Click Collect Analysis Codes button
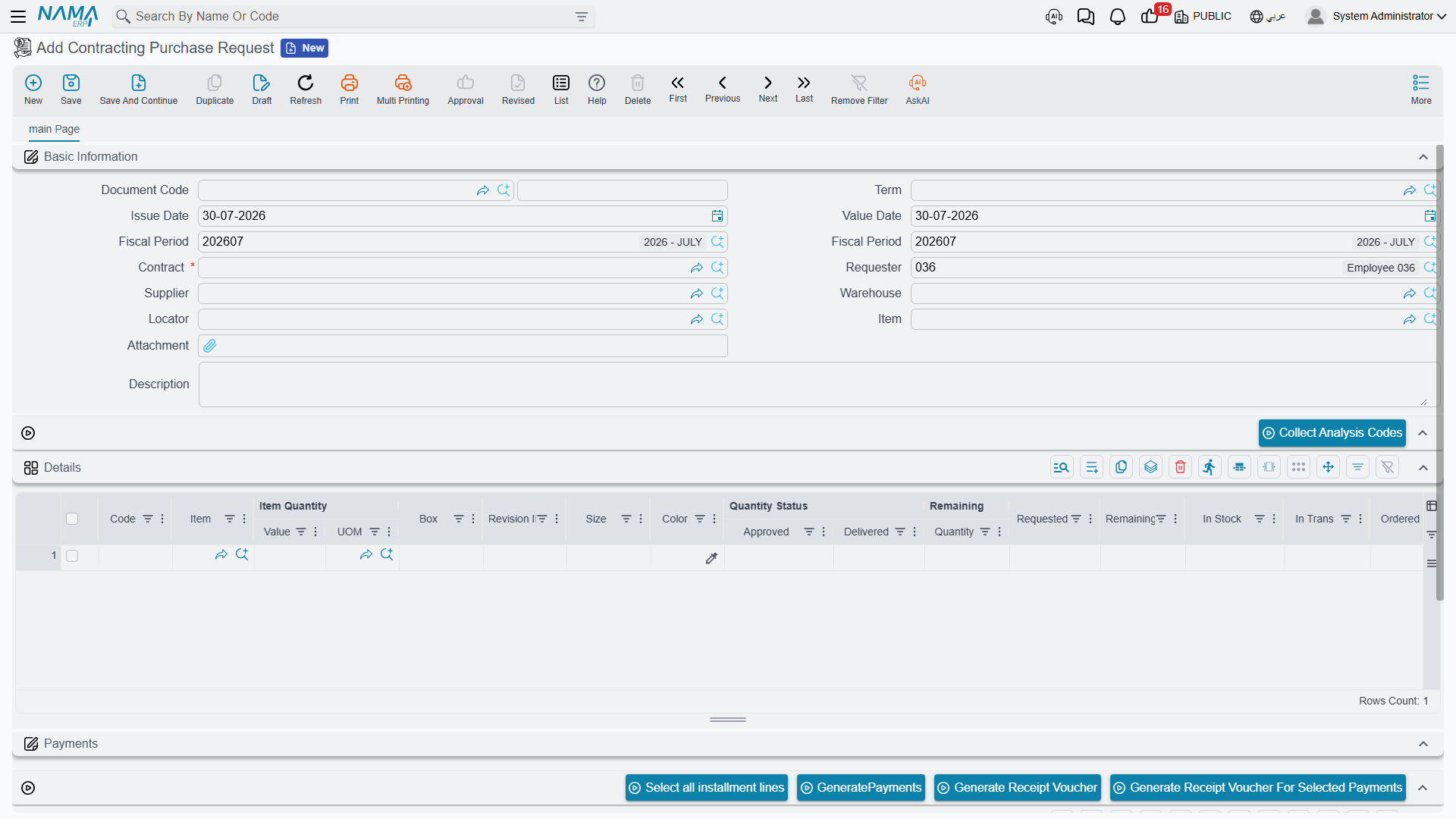This screenshot has height=819, width=1456. point(1332,433)
